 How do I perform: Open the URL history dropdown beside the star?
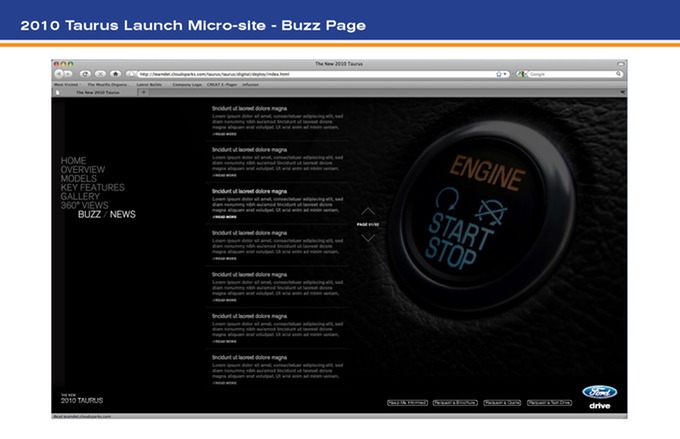click(x=505, y=74)
